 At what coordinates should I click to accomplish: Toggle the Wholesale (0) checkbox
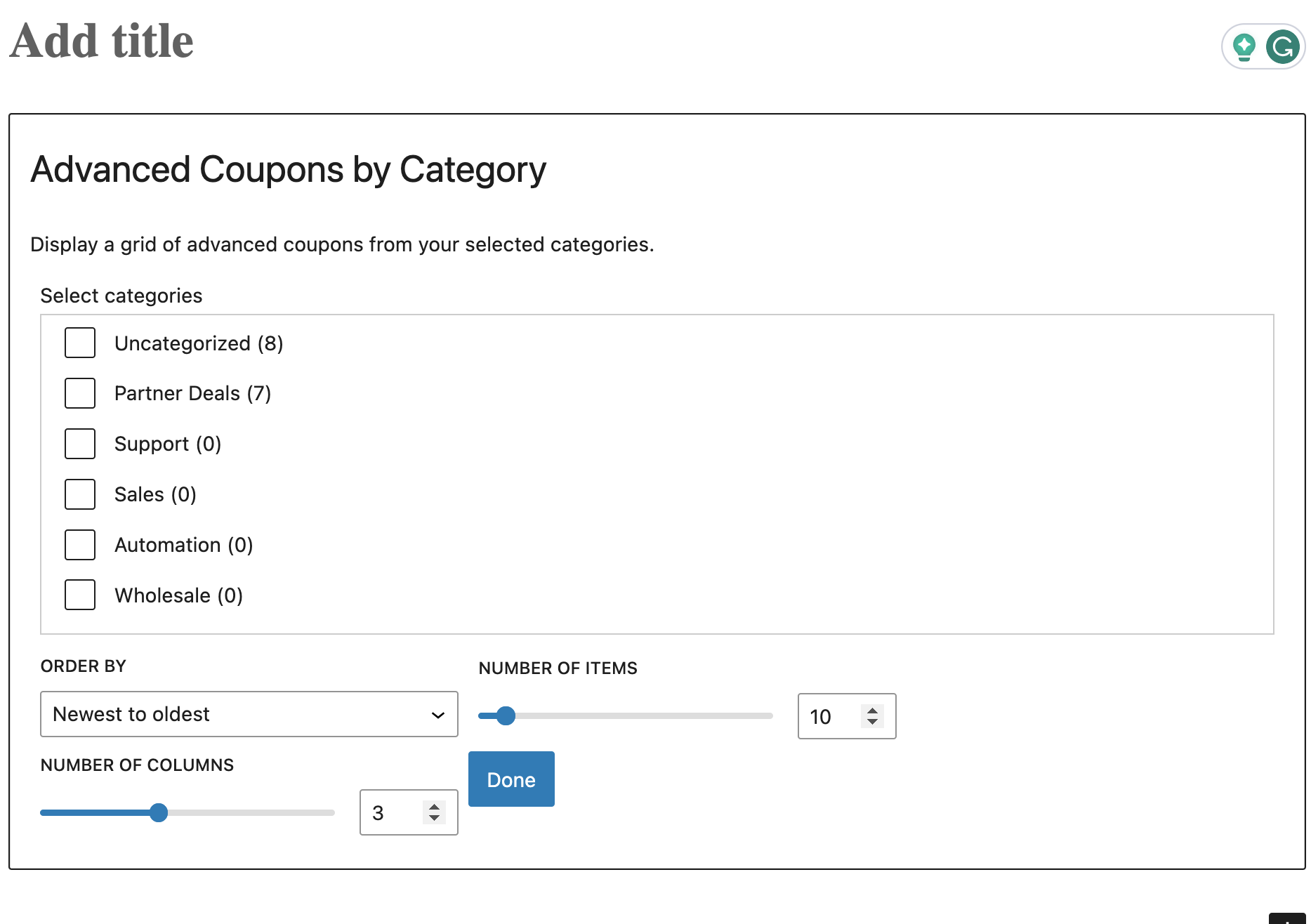[x=80, y=595]
